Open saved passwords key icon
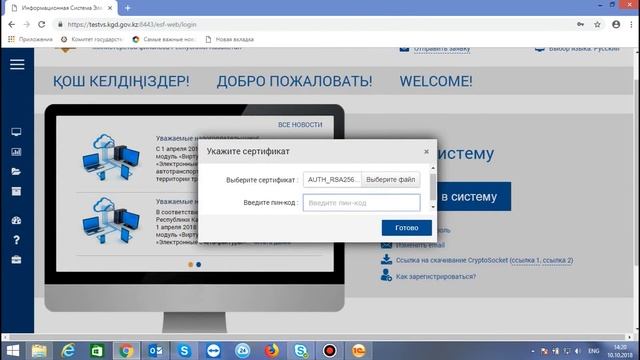Viewport: 640px width, 360px height. (x=580, y=24)
